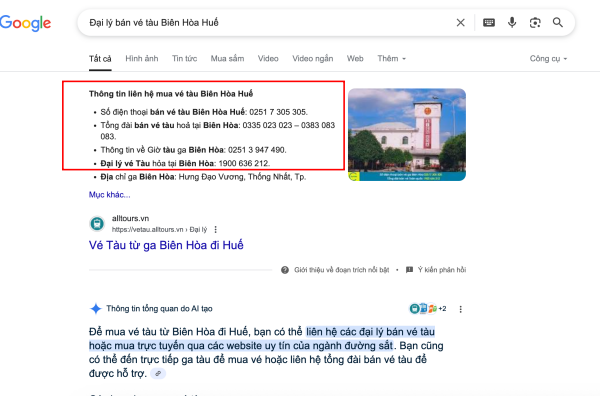
Task: Click text Thông tin tổng quan do AI tạo
Action: click(x=159, y=309)
